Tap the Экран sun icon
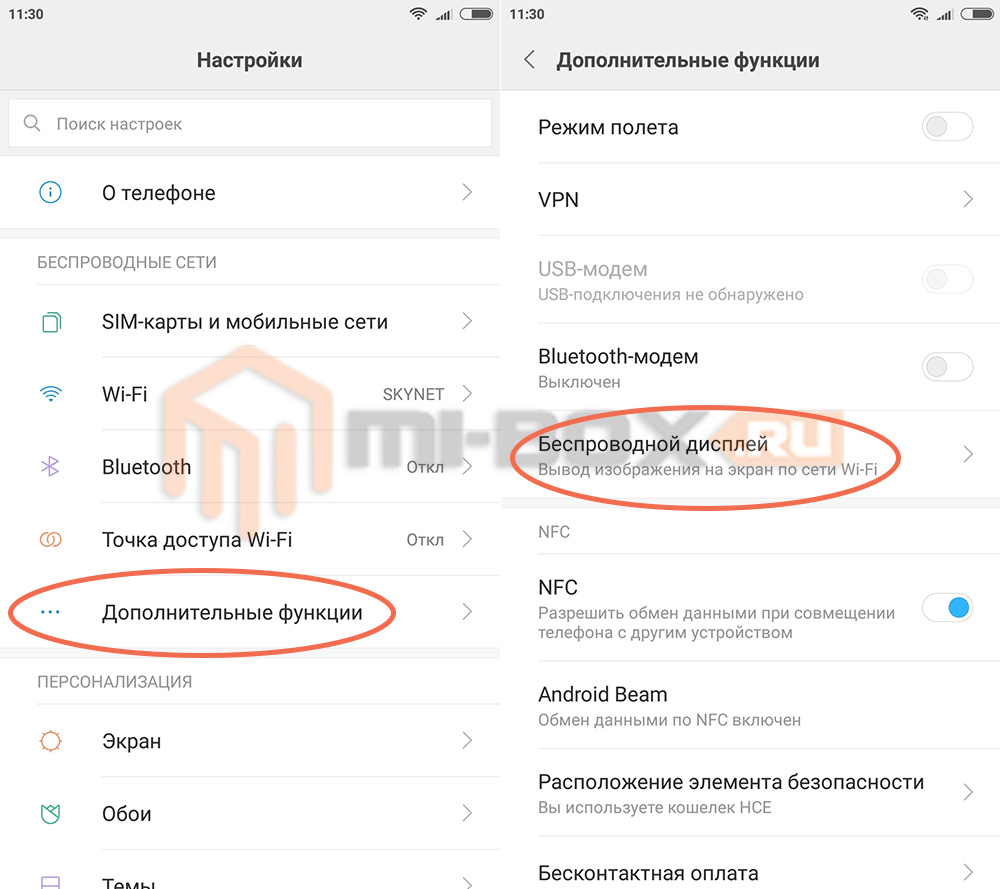This screenshot has height=889, width=1000. pos(50,740)
